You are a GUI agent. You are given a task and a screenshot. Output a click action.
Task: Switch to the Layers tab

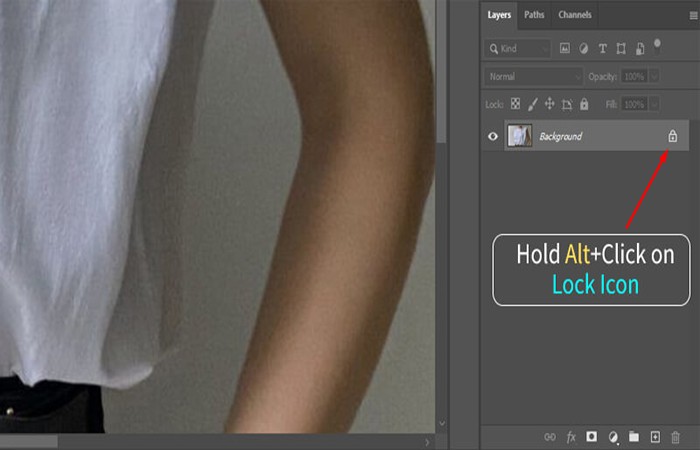(x=499, y=15)
